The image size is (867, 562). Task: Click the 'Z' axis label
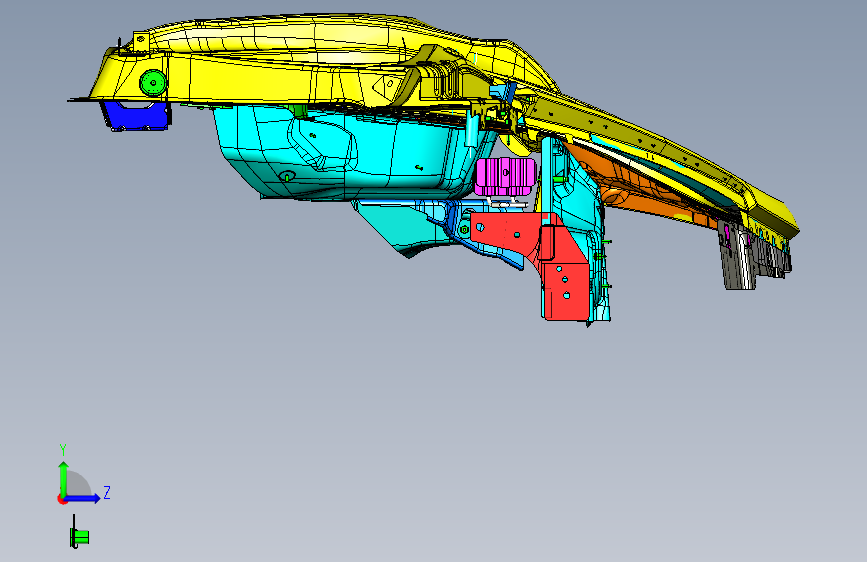point(107,492)
